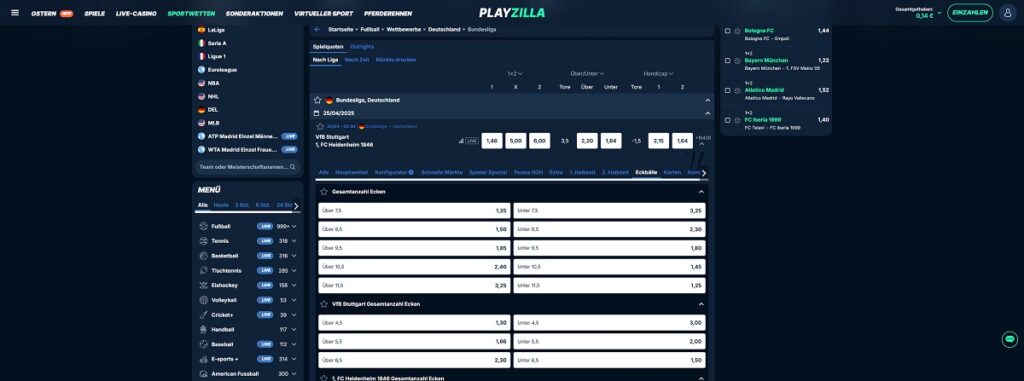Image resolution: width=1024 pixels, height=381 pixels.
Task: Click Märkte drucken link
Action: coord(396,59)
